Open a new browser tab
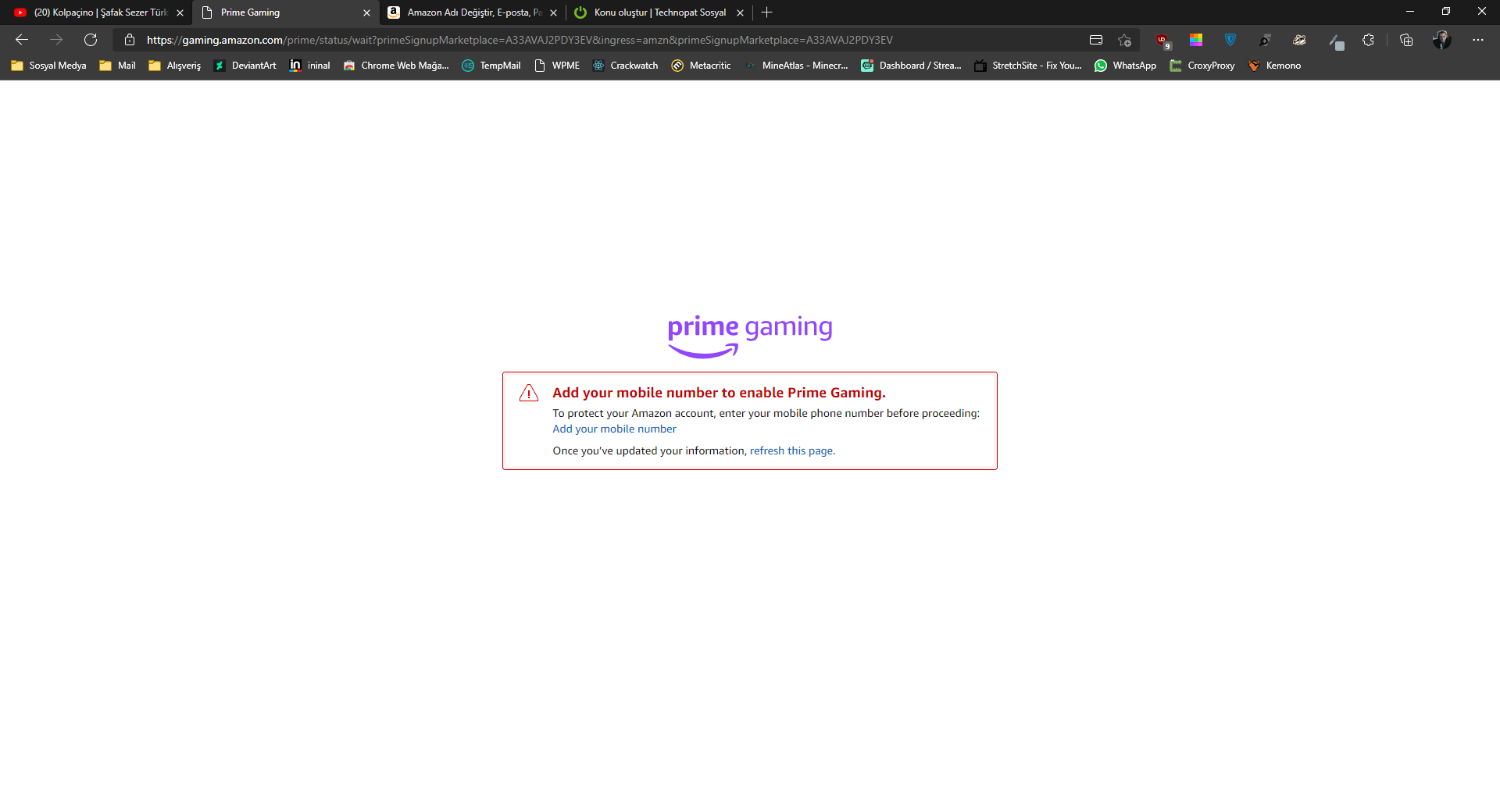 [767, 12]
